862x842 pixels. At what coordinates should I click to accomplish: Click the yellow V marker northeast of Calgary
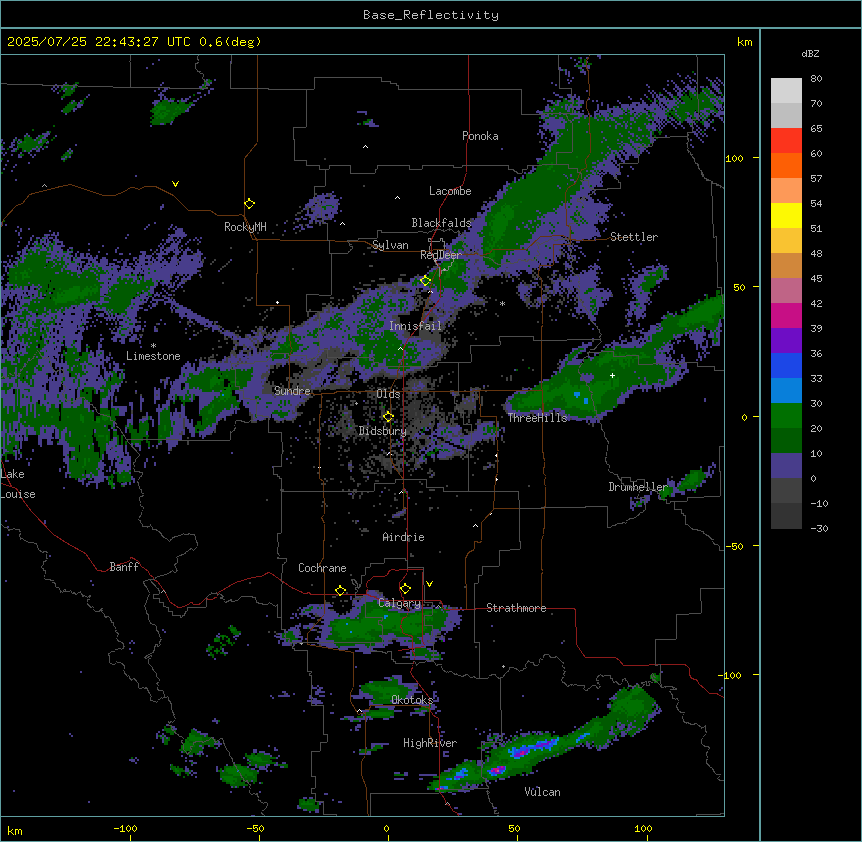(x=429, y=584)
